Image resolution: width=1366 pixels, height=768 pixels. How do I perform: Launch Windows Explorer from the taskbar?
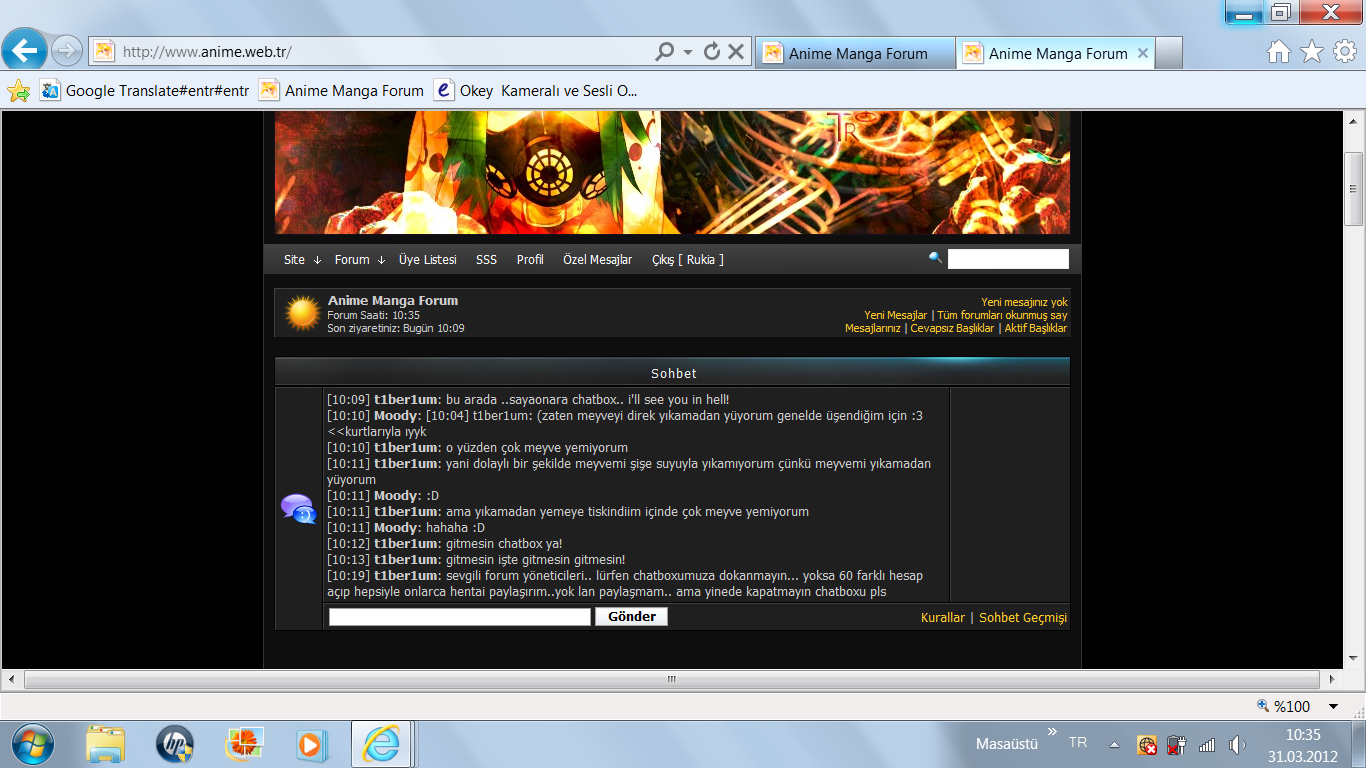point(105,744)
